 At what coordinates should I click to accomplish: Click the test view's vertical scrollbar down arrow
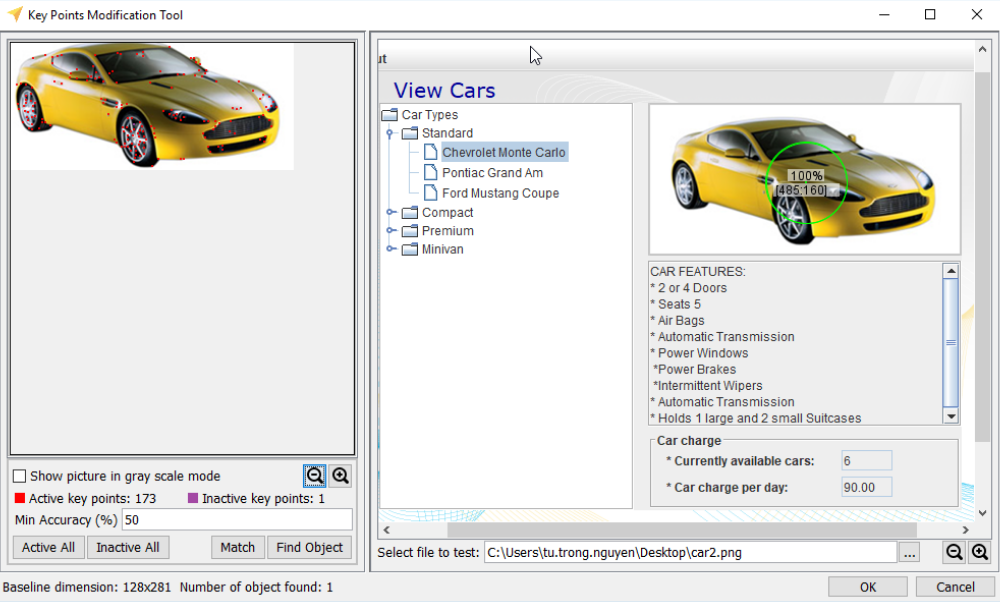pos(982,513)
